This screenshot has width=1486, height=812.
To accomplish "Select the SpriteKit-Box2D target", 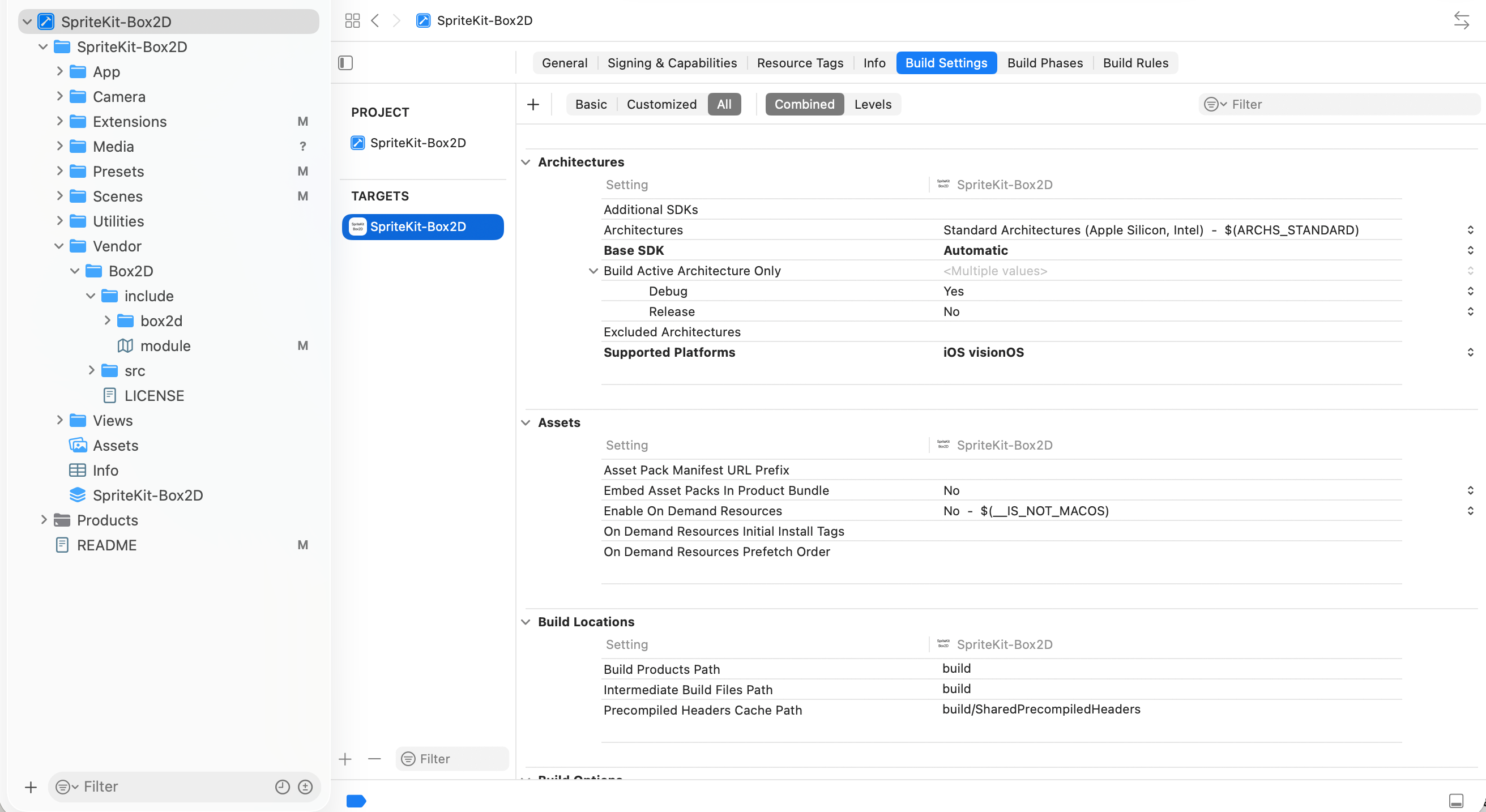I will coord(422,226).
